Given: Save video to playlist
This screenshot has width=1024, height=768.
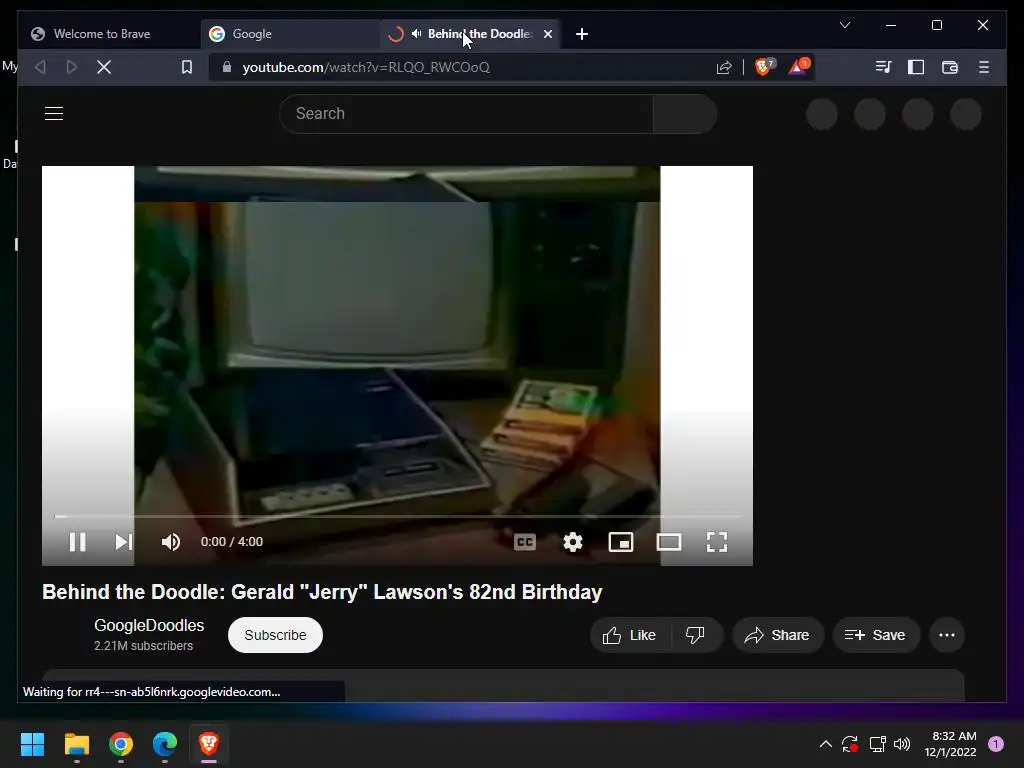Looking at the screenshot, I should tap(876, 635).
